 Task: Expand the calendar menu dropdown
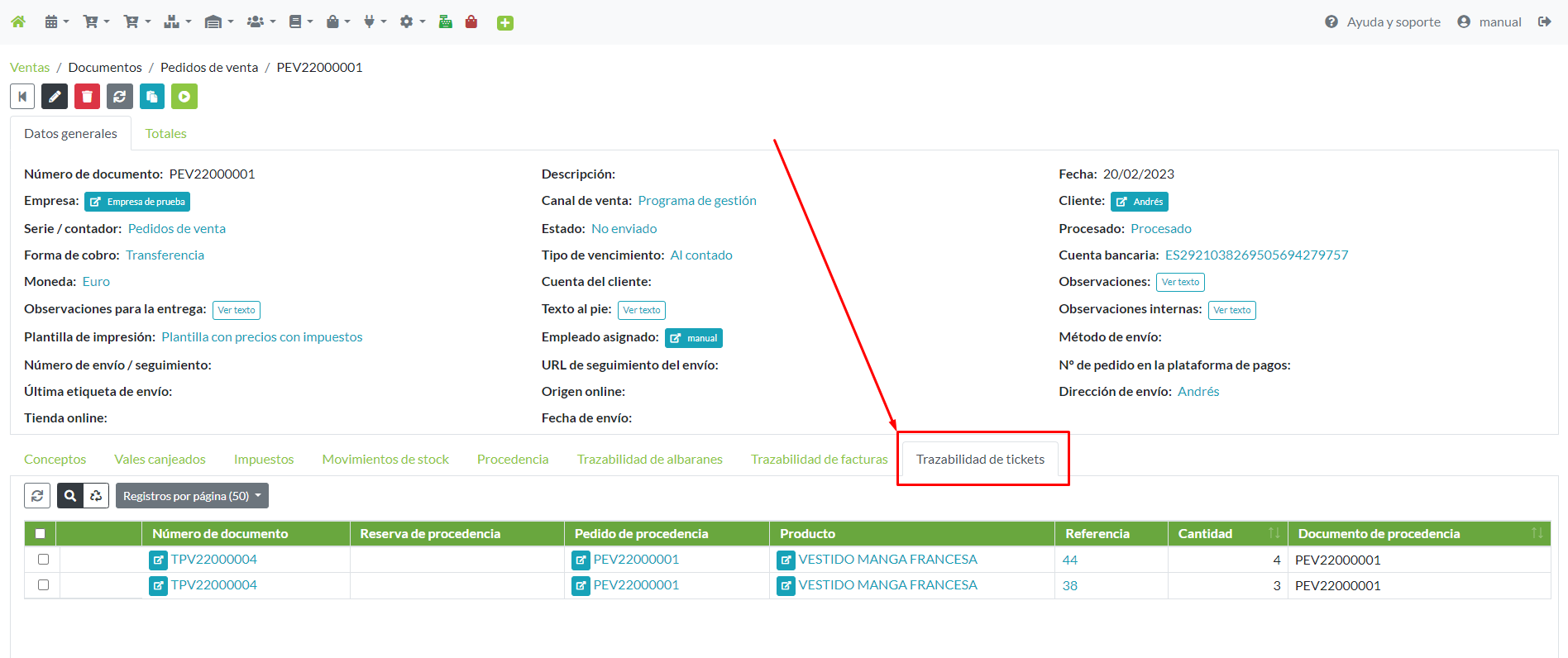pos(56,22)
